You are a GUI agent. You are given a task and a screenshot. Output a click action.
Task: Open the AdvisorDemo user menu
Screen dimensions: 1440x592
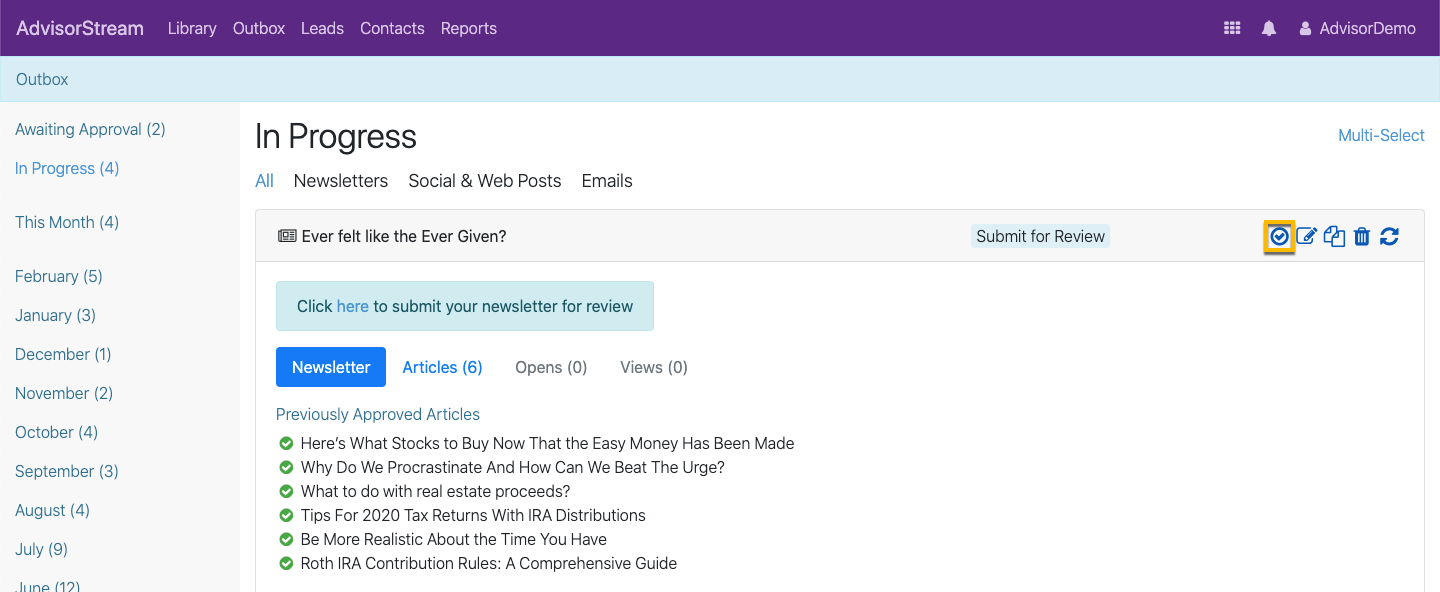1357,28
